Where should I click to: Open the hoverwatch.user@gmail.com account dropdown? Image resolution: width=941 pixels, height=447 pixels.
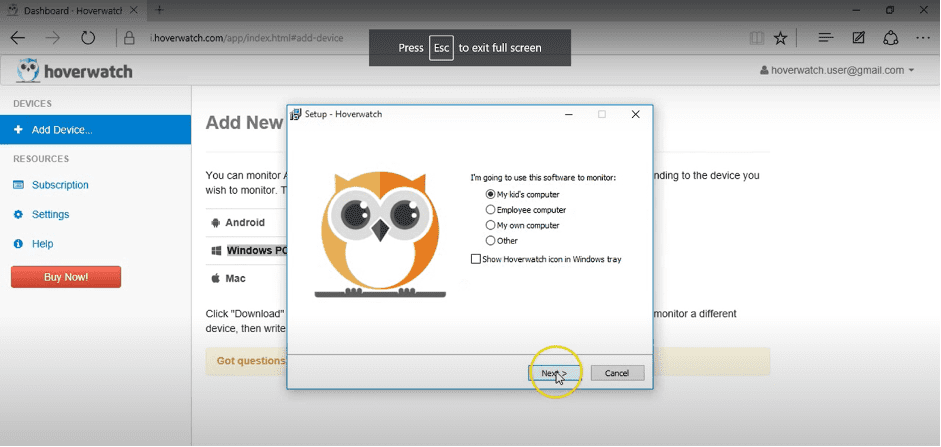pos(837,70)
